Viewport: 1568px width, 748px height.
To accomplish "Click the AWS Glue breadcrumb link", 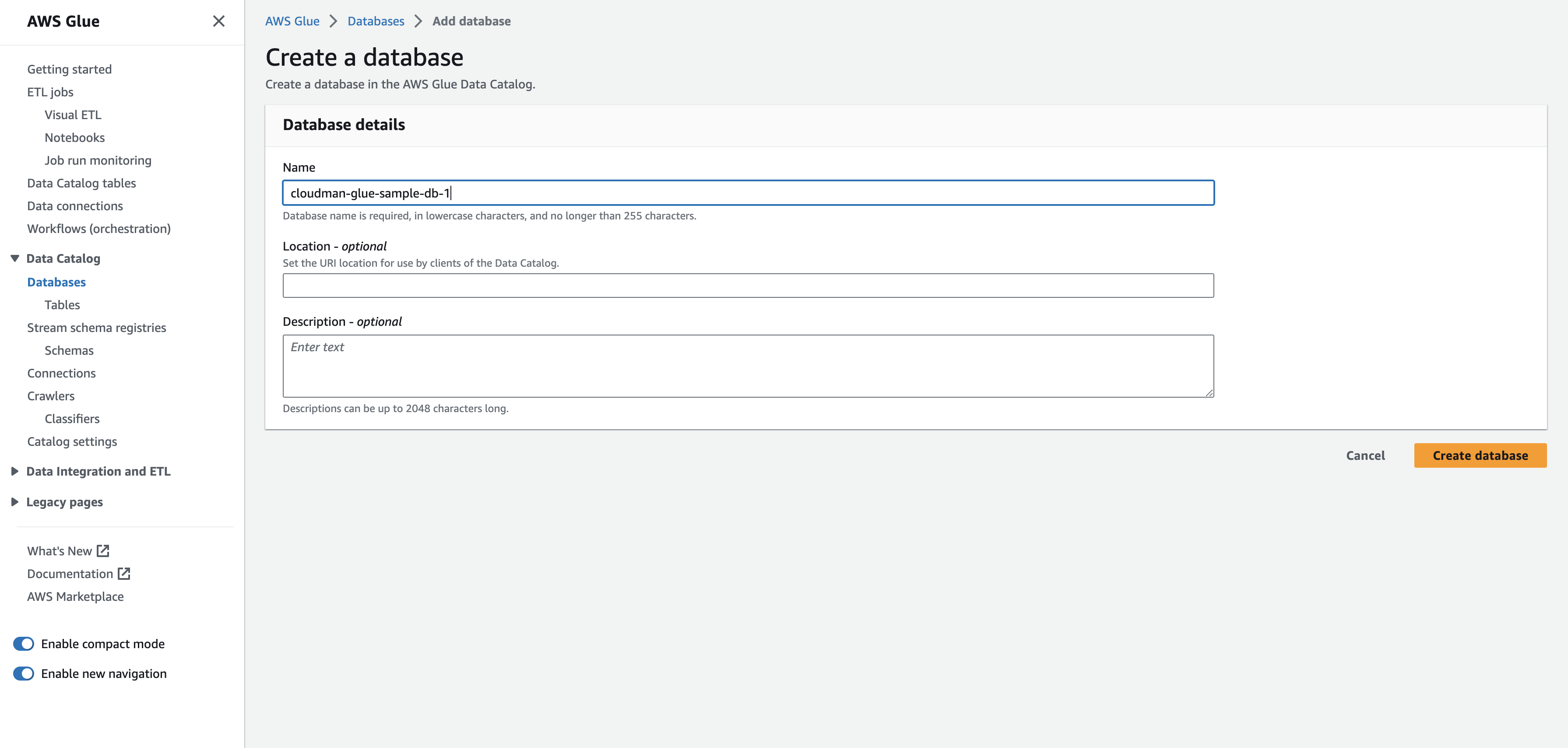I will (x=292, y=21).
